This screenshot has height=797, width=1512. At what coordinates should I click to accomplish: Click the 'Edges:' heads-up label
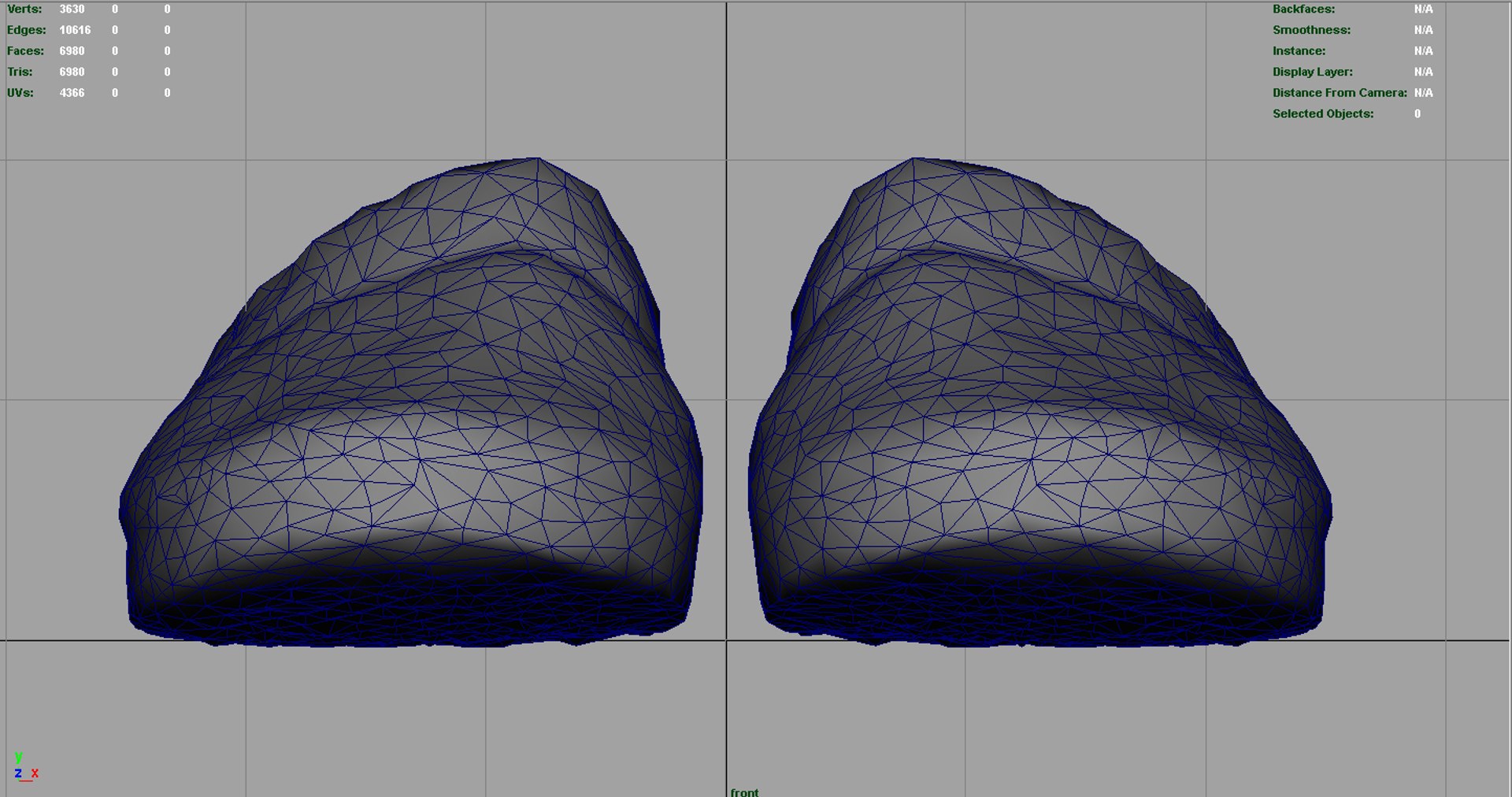(26, 30)
